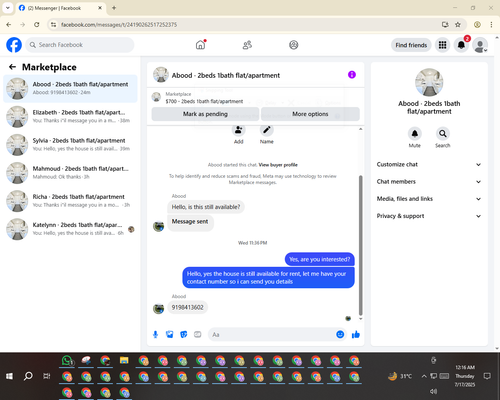This screenshot has height=400, width=500.
Task: Attach a photo using image icon
Action: 170,334
